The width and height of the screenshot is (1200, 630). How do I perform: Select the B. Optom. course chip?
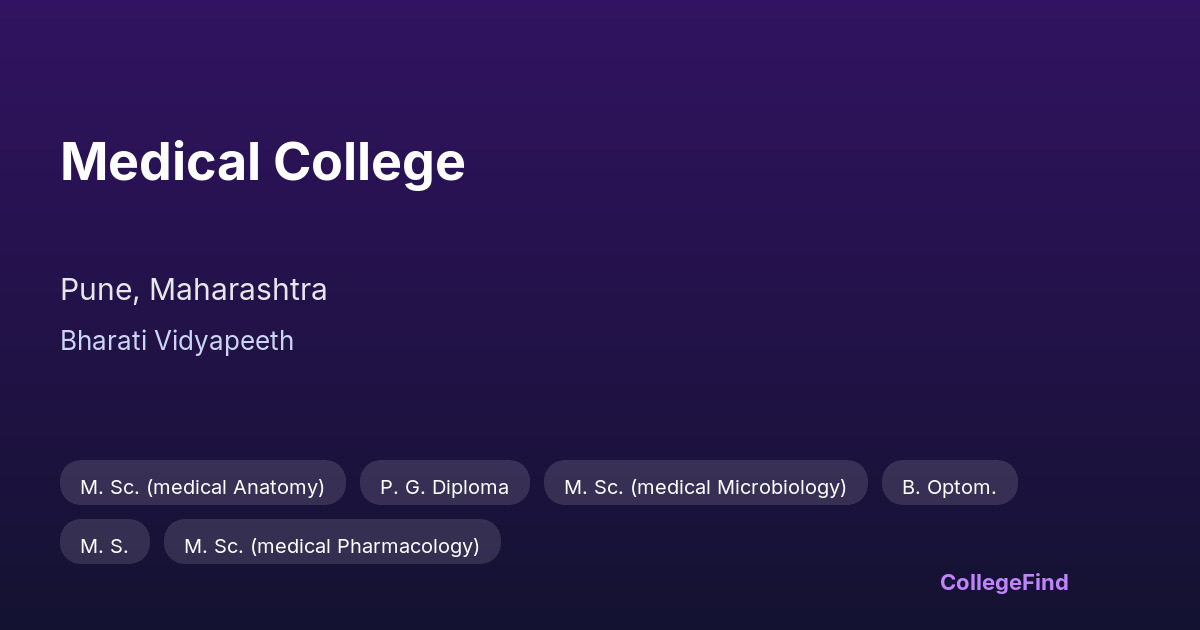click(x=949, y=487)
